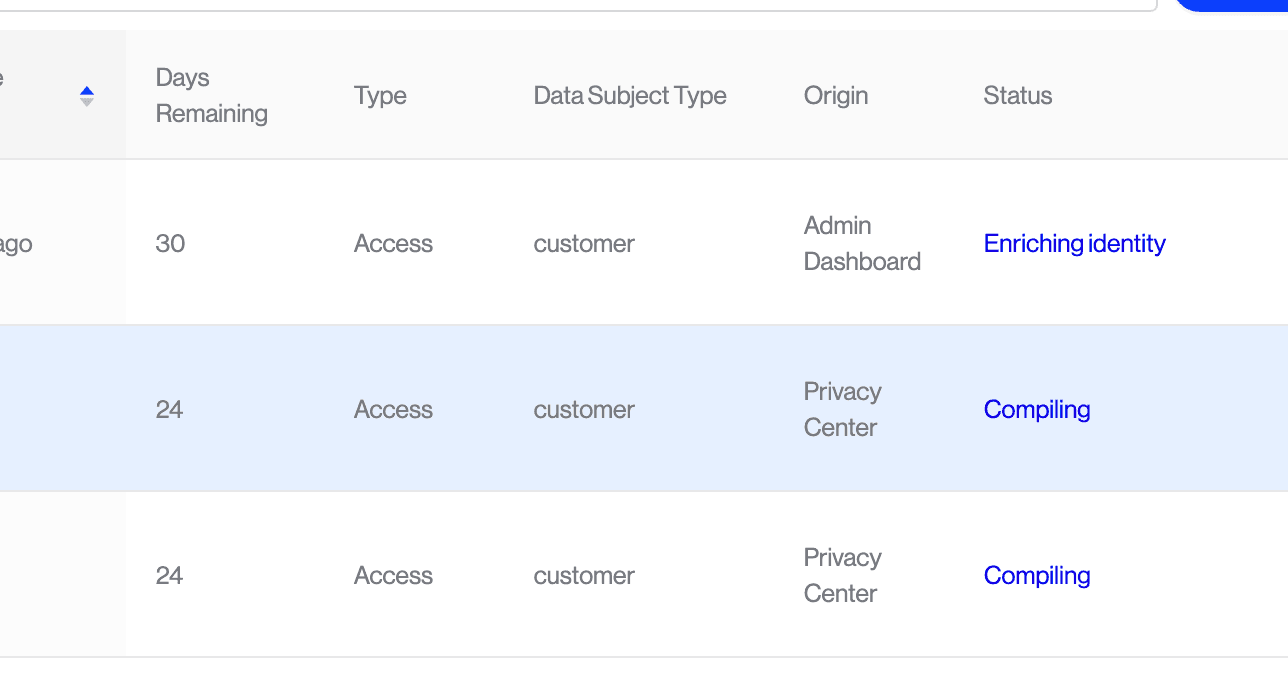The height and width of the screenshot is (700, 1288).
Task: Click the Admin Dashboard origin cell
Action: click(x=861, y=244)
